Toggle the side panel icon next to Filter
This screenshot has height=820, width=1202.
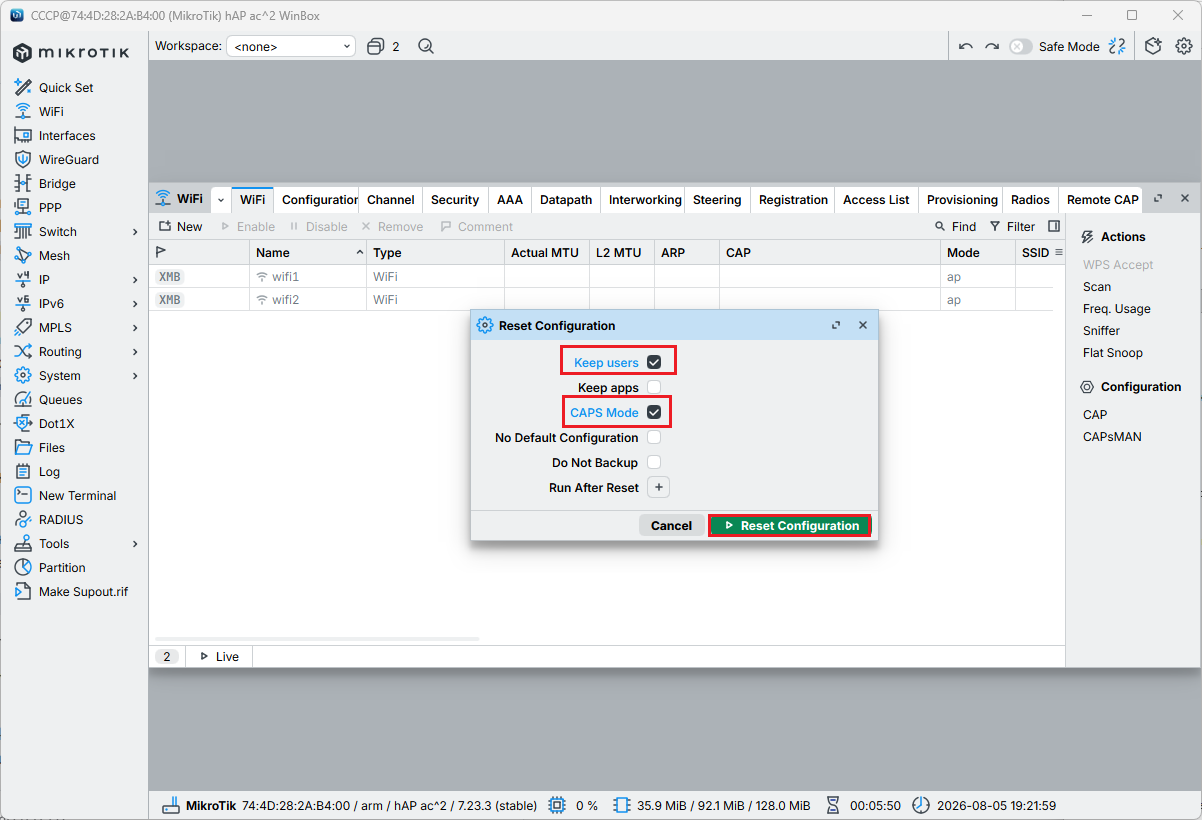[1054, 226]
